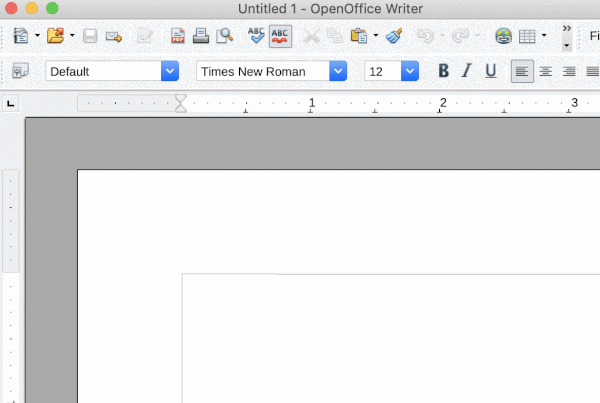Click the yellow minimize window button
The width and height of the screenshot is (600, 403).
tap(32, 8)
